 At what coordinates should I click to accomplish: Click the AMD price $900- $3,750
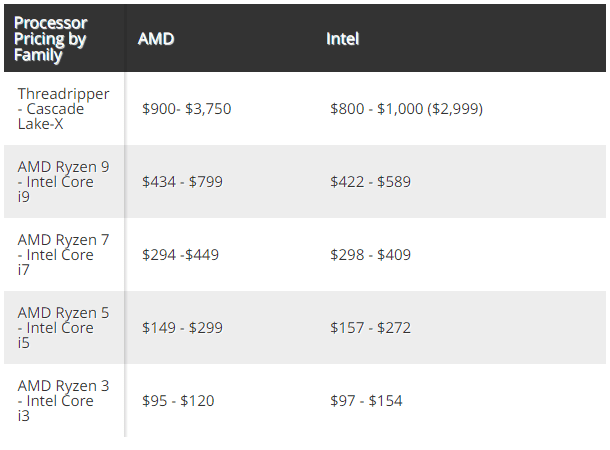click(x=186, y=108)
